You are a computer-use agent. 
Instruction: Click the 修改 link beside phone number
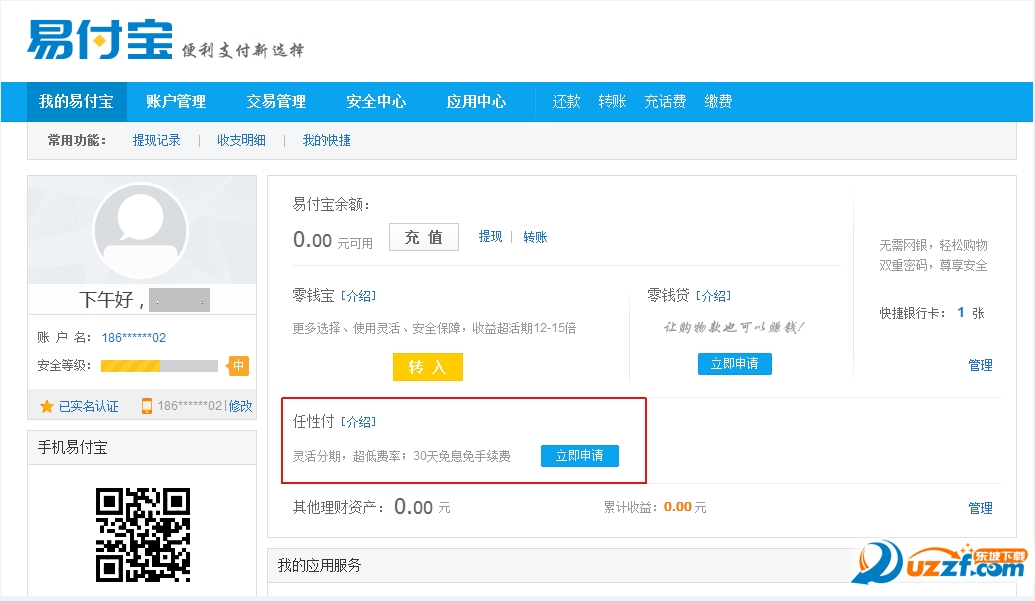click(x=241, y=406)
